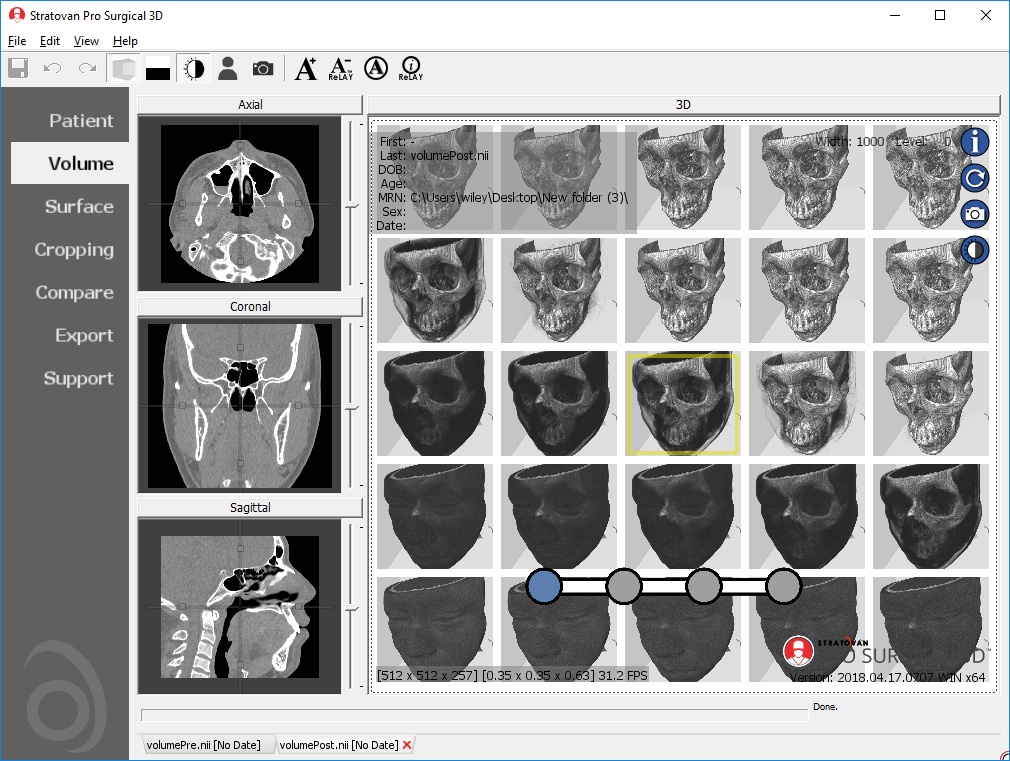Viewport: 1010px width, 761px height.
Task: Click the blue contrast icon in 3D view
Action: (975, 250)
